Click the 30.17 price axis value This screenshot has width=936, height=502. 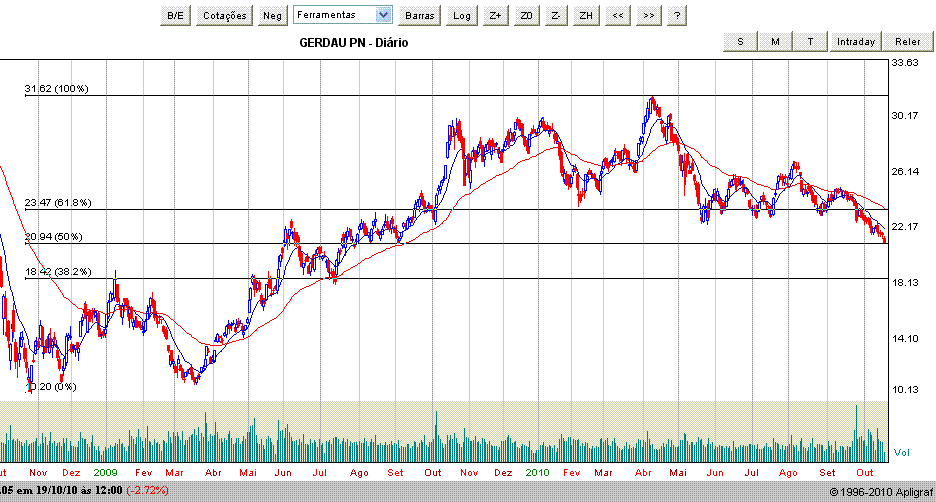(x=905, y=115)
